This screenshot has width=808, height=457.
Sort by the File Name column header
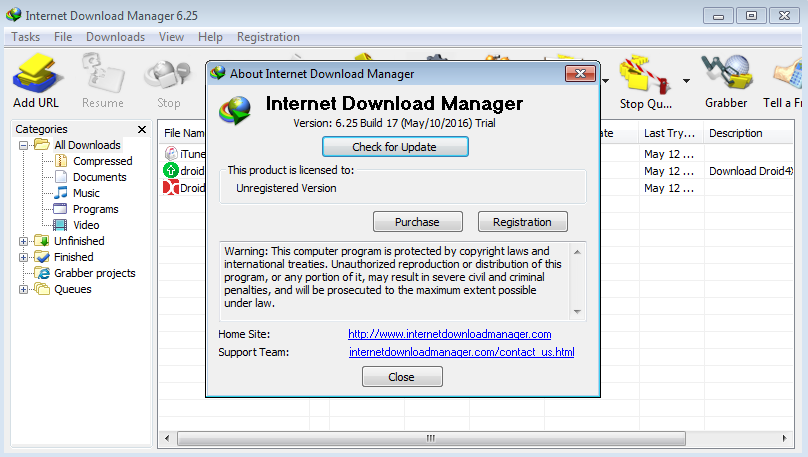[x=184, y=133]
